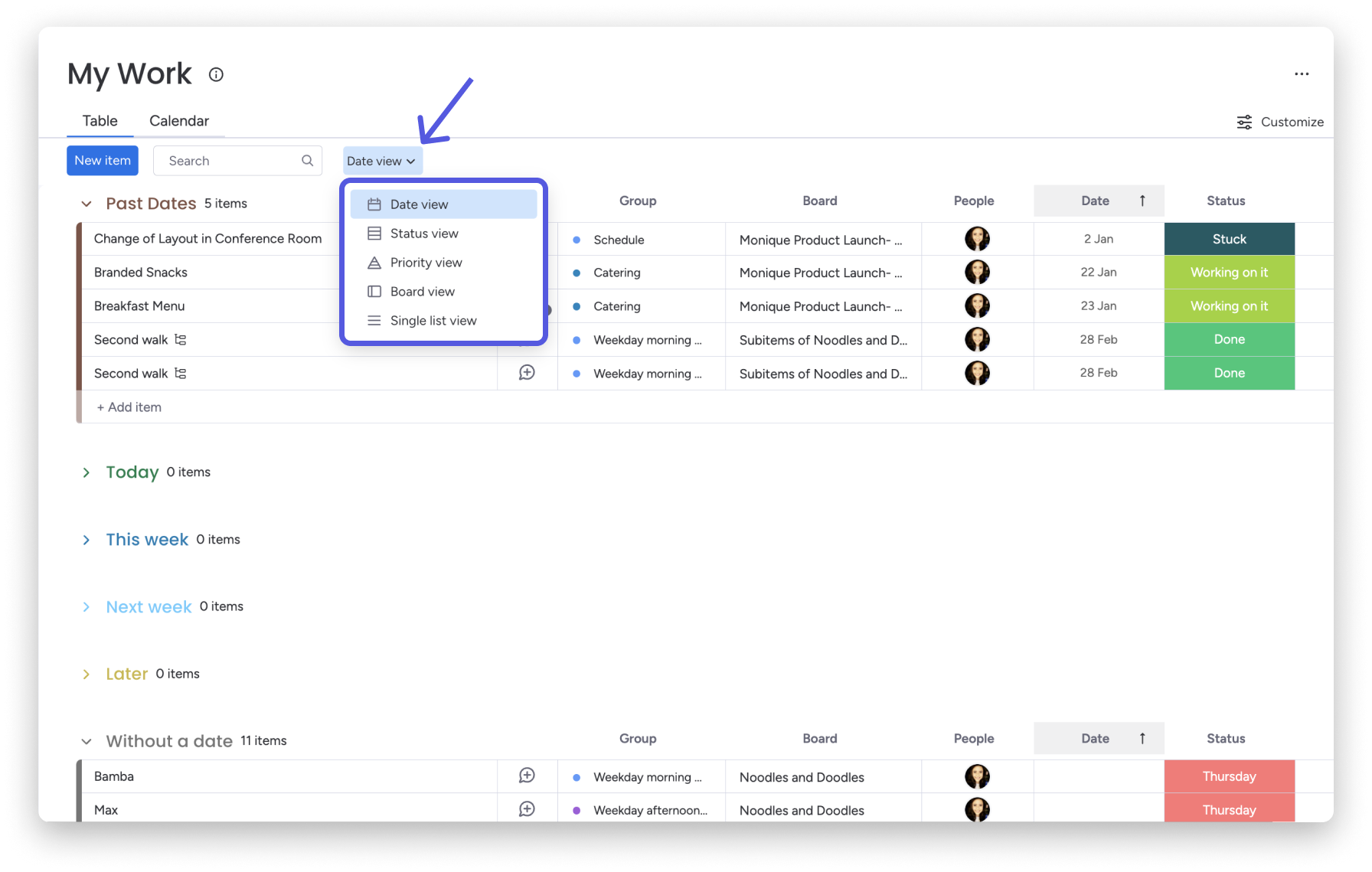This screenshot has width=1372, height=872.
Task: Click the info icon beside My Work
Action: [216, 74]
